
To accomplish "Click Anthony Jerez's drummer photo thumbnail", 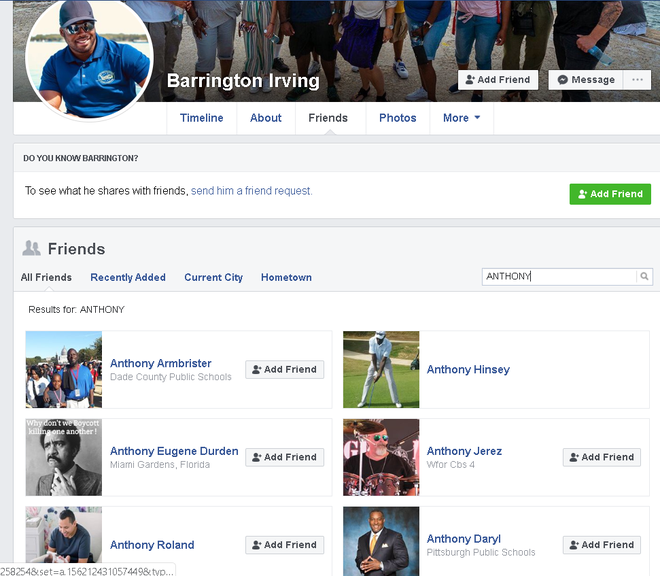I will click(381, 457).
